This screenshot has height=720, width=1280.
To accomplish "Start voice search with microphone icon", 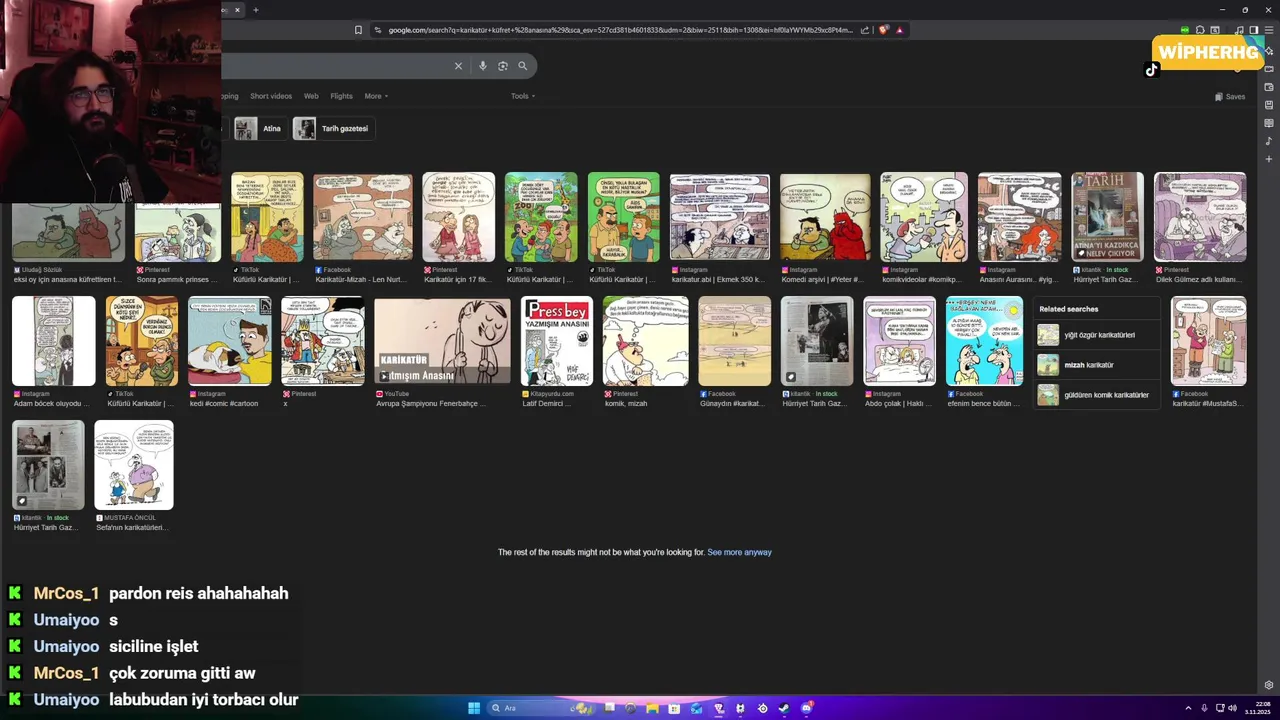I will pyautogui.click(x=482, y=66).
